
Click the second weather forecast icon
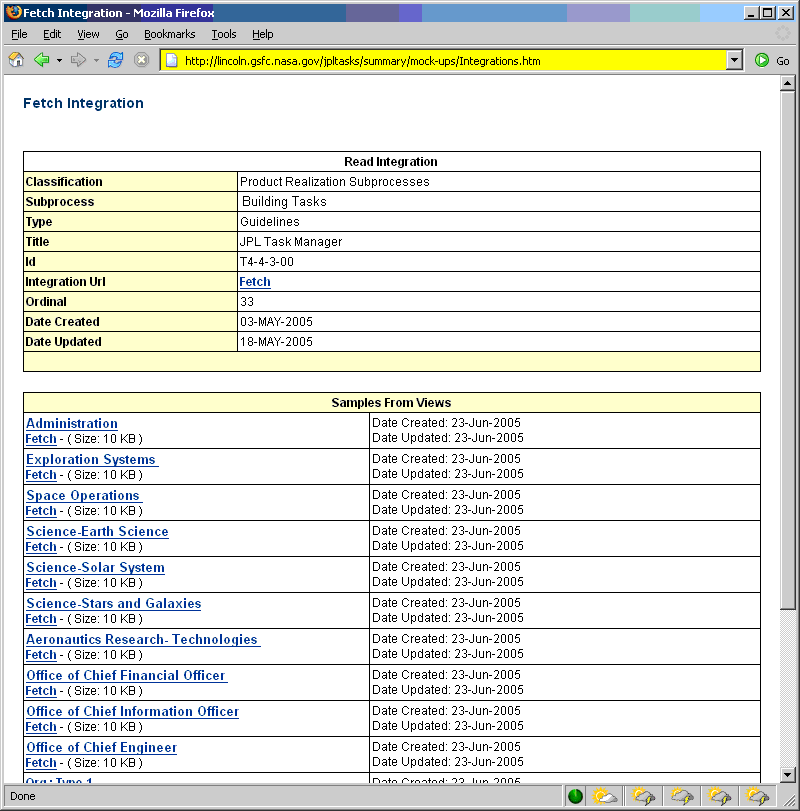(x=643, y=796)
